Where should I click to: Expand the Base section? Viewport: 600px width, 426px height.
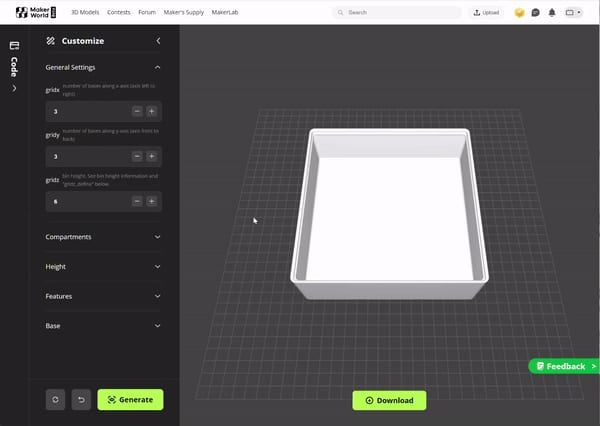pyautogui.click(x=103, y=326)
